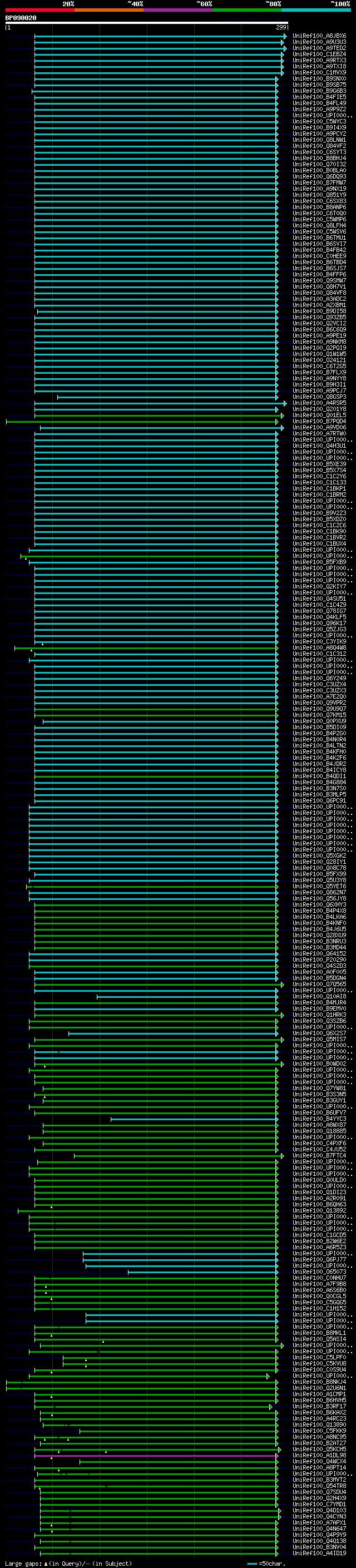Open hit UniRef100_A9U3U3
The height and width of the screenshot is (1568, 356).
click(319, 42)
